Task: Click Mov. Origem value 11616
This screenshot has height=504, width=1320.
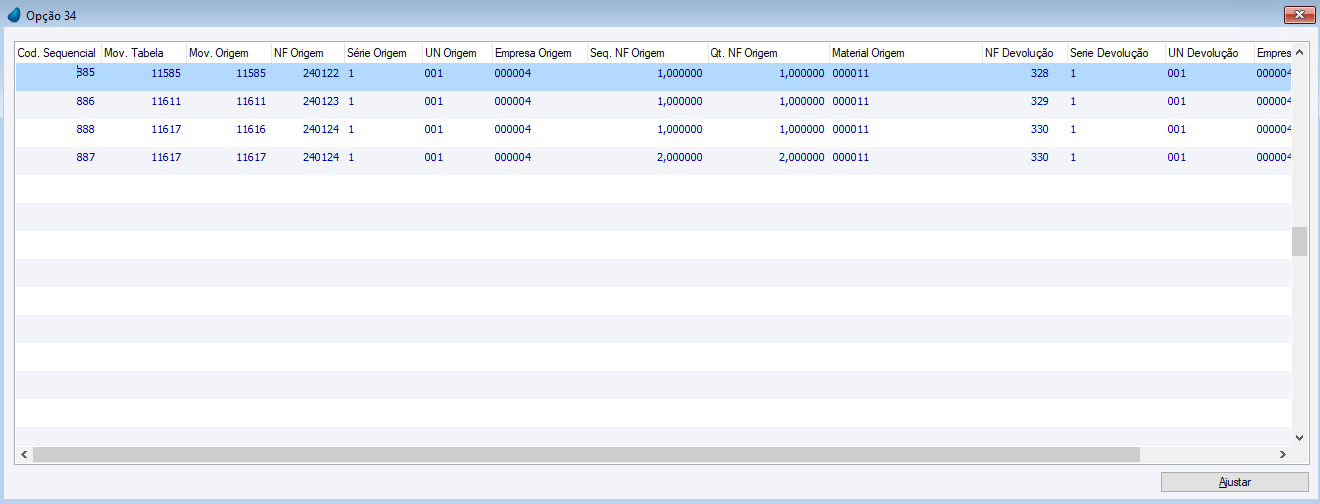Action: [x=251, y=129]
